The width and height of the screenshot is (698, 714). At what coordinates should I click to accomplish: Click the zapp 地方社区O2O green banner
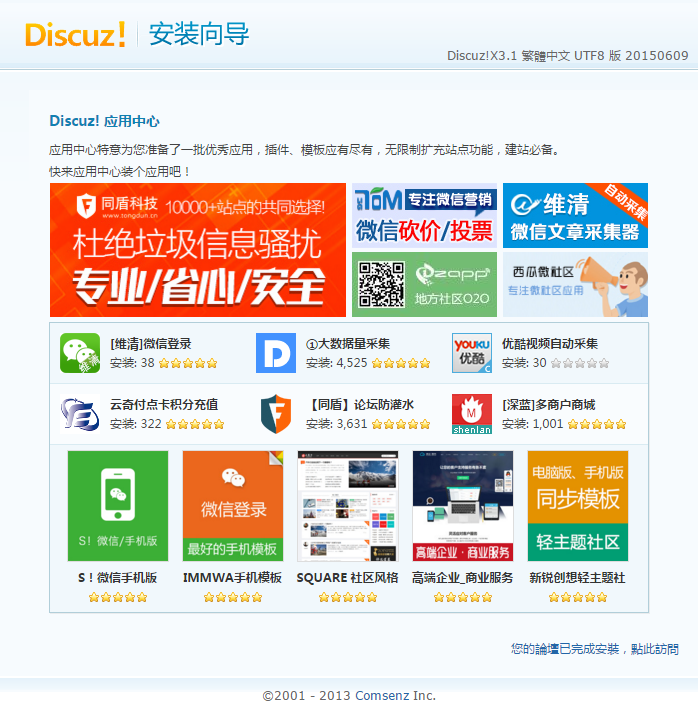[424, 285]
